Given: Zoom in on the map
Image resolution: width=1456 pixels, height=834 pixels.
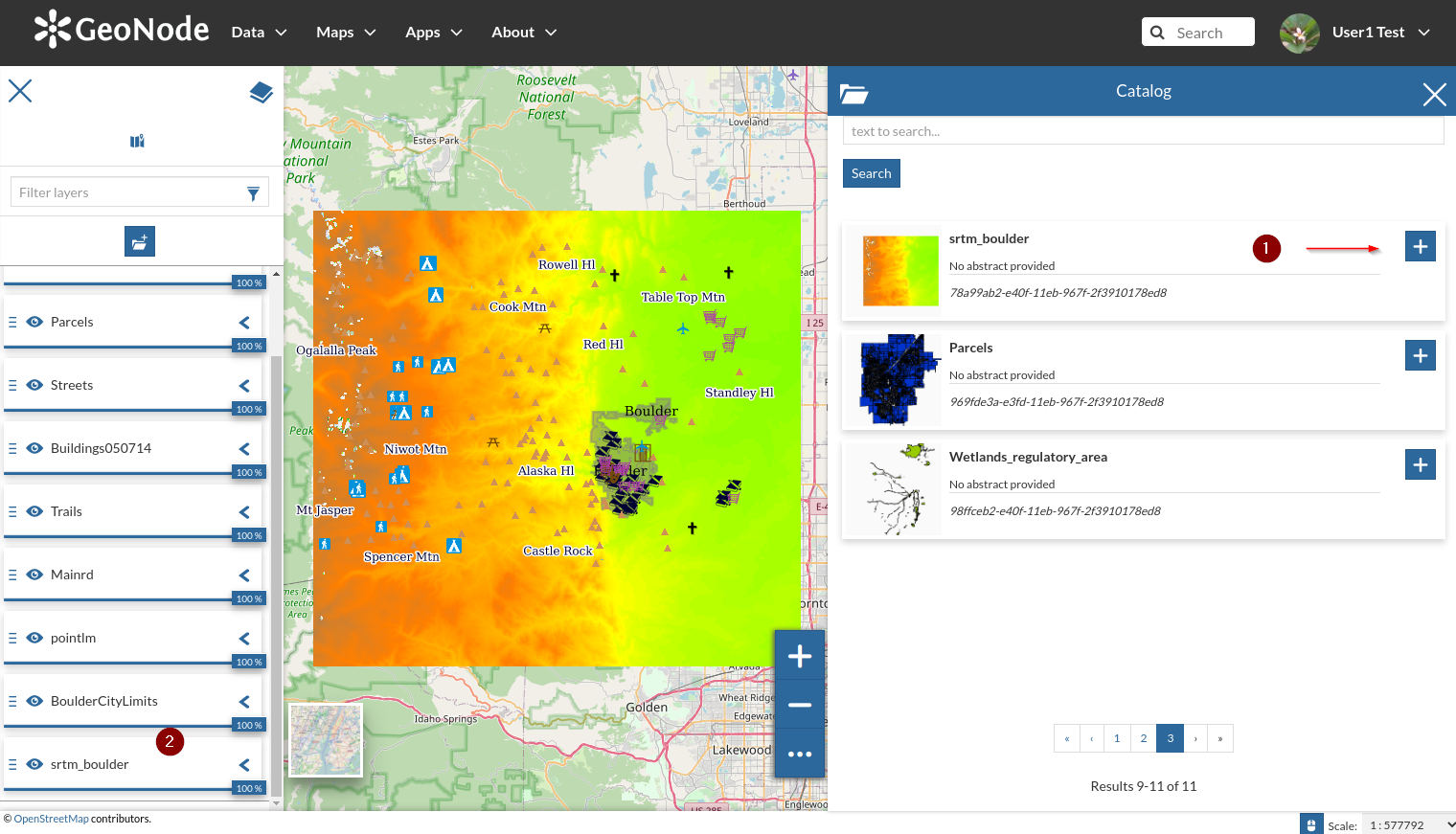Looking at the screenshot, I should point(800,656).
